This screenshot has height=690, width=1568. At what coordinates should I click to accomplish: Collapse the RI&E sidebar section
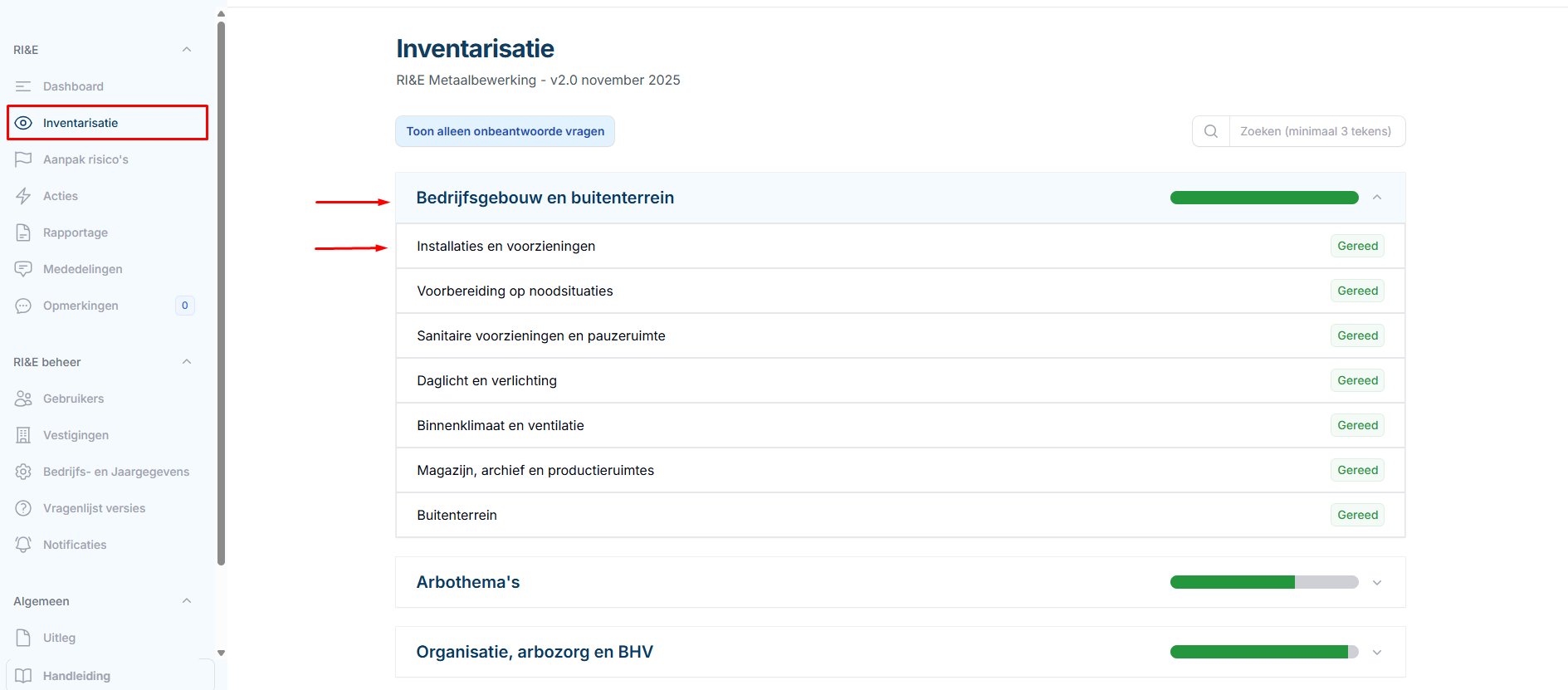(x=187, y=50)
